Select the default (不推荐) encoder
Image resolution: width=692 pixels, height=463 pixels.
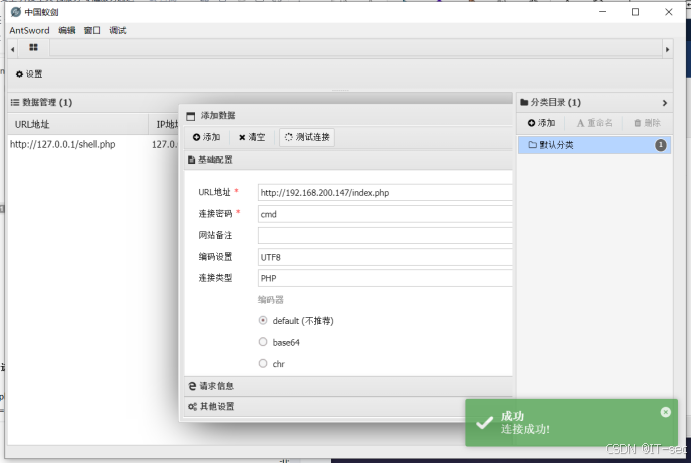(263, 320)
